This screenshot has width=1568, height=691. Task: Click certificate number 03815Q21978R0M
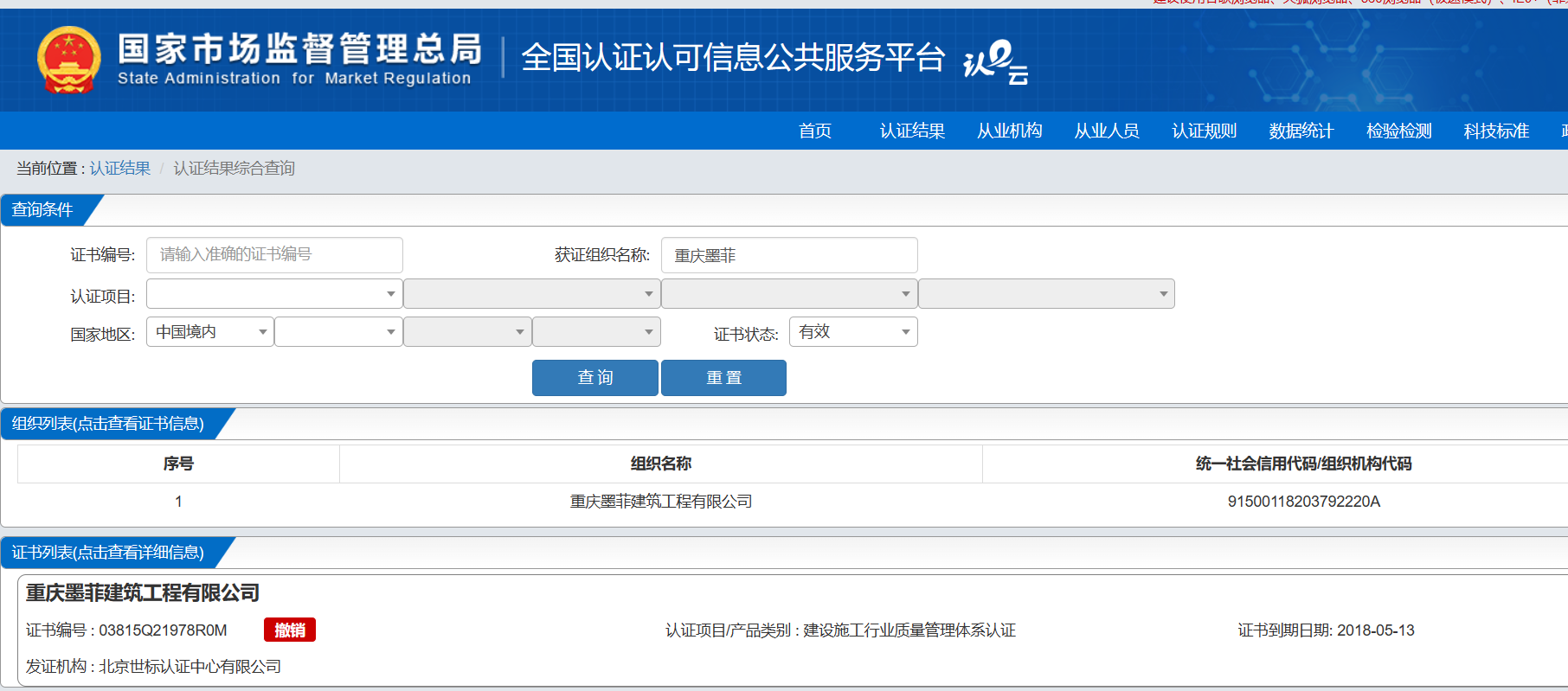pos(163,630)
